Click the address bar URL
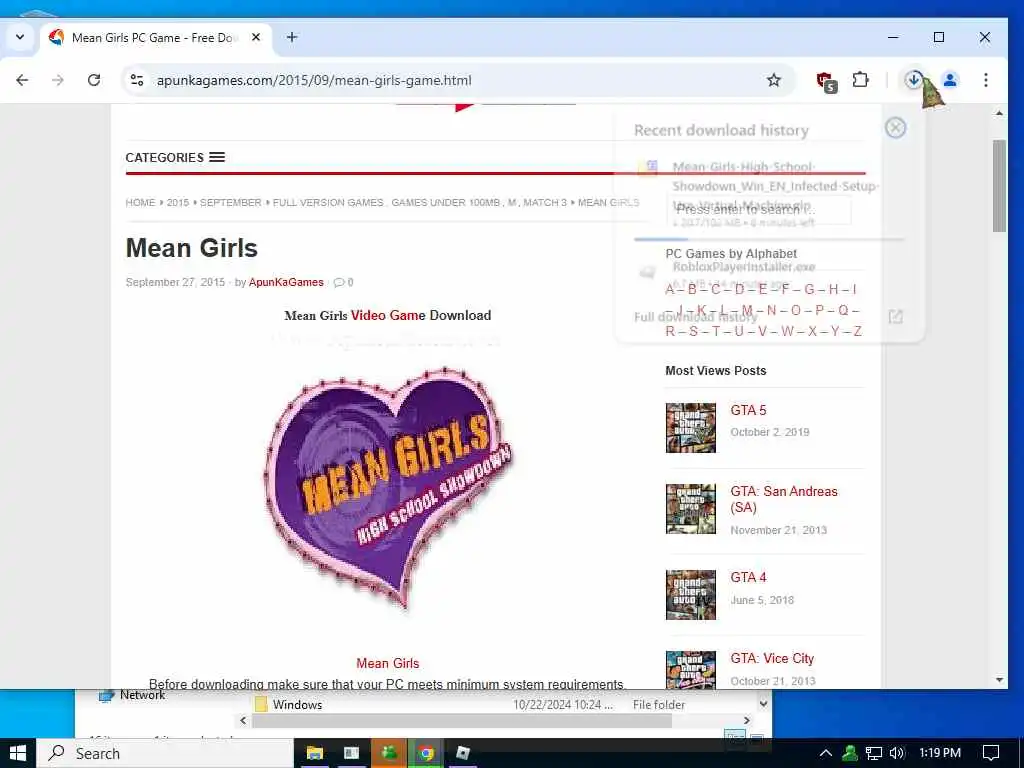 click(314, 80)
